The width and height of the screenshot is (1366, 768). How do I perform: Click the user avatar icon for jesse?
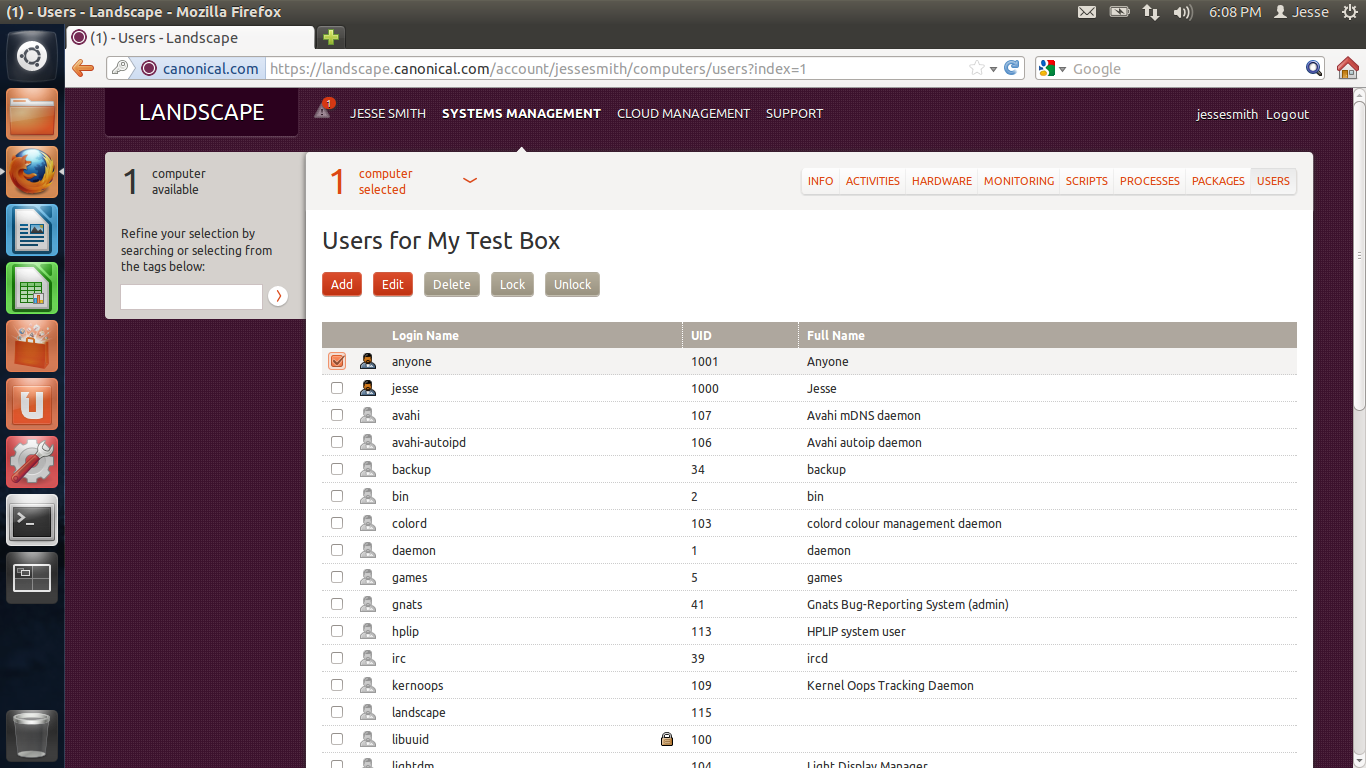368,388
